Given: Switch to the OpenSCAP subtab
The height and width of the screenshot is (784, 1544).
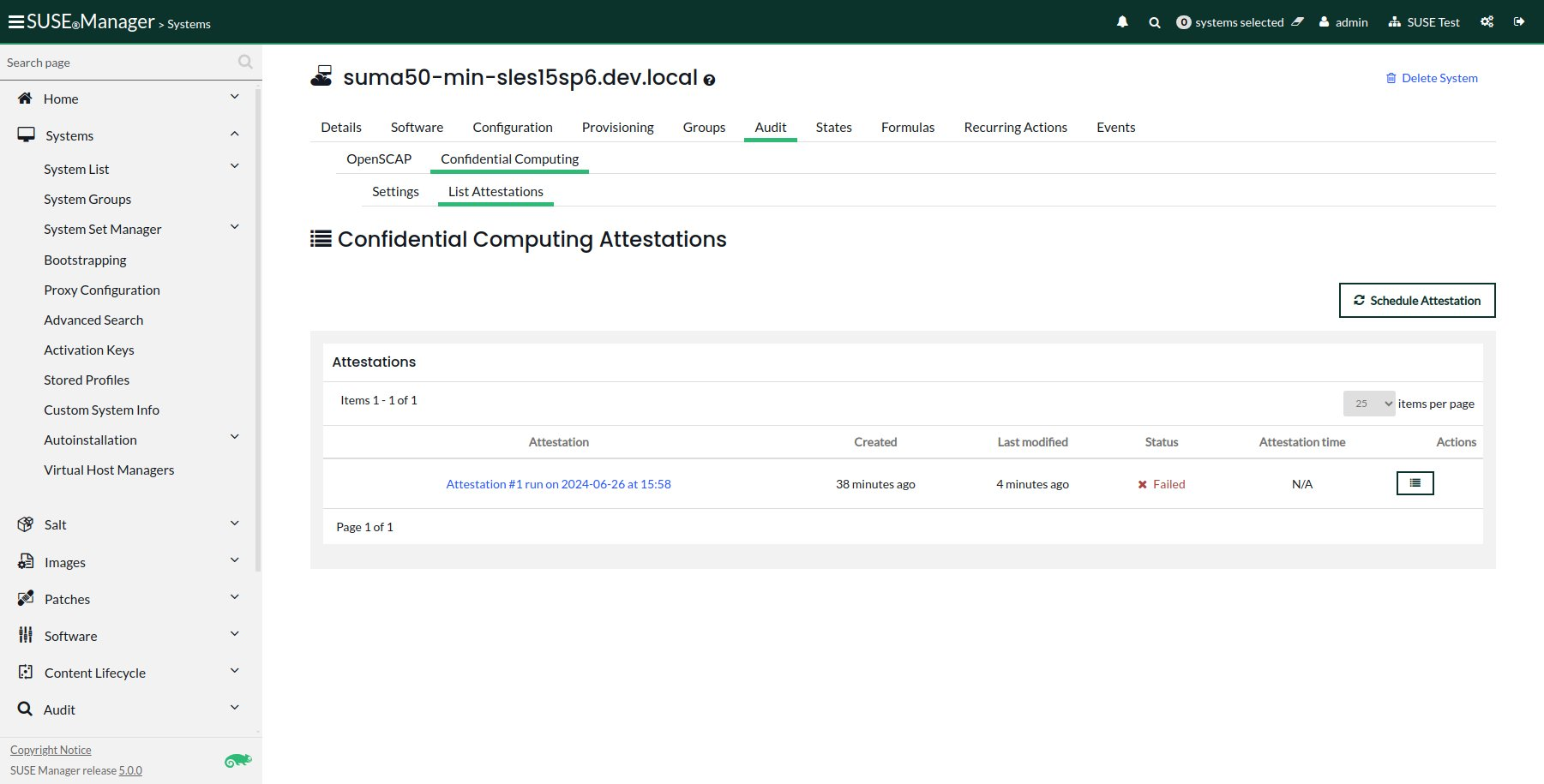Looking at the screenshot, I should coord(379,159).
